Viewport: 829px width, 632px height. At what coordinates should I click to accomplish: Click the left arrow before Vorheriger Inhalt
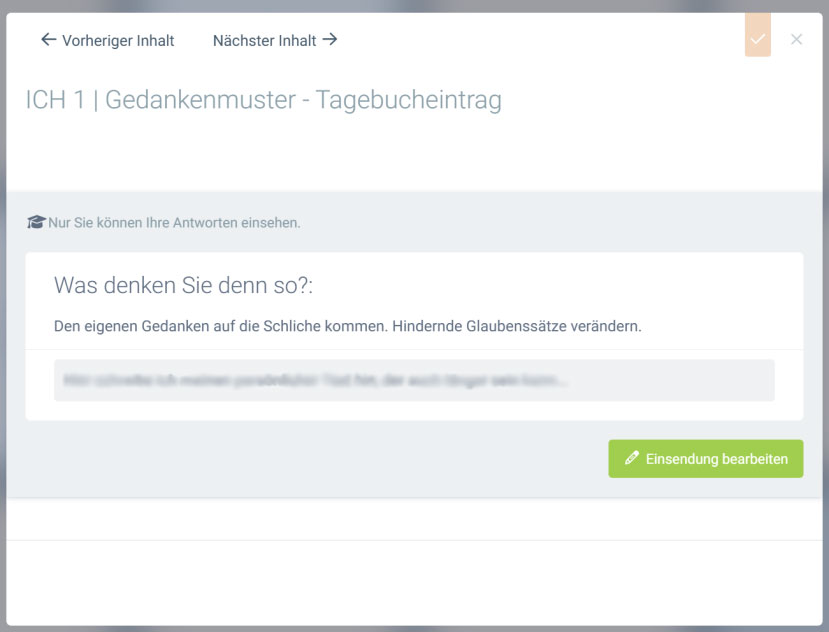[x=48, y=40]
